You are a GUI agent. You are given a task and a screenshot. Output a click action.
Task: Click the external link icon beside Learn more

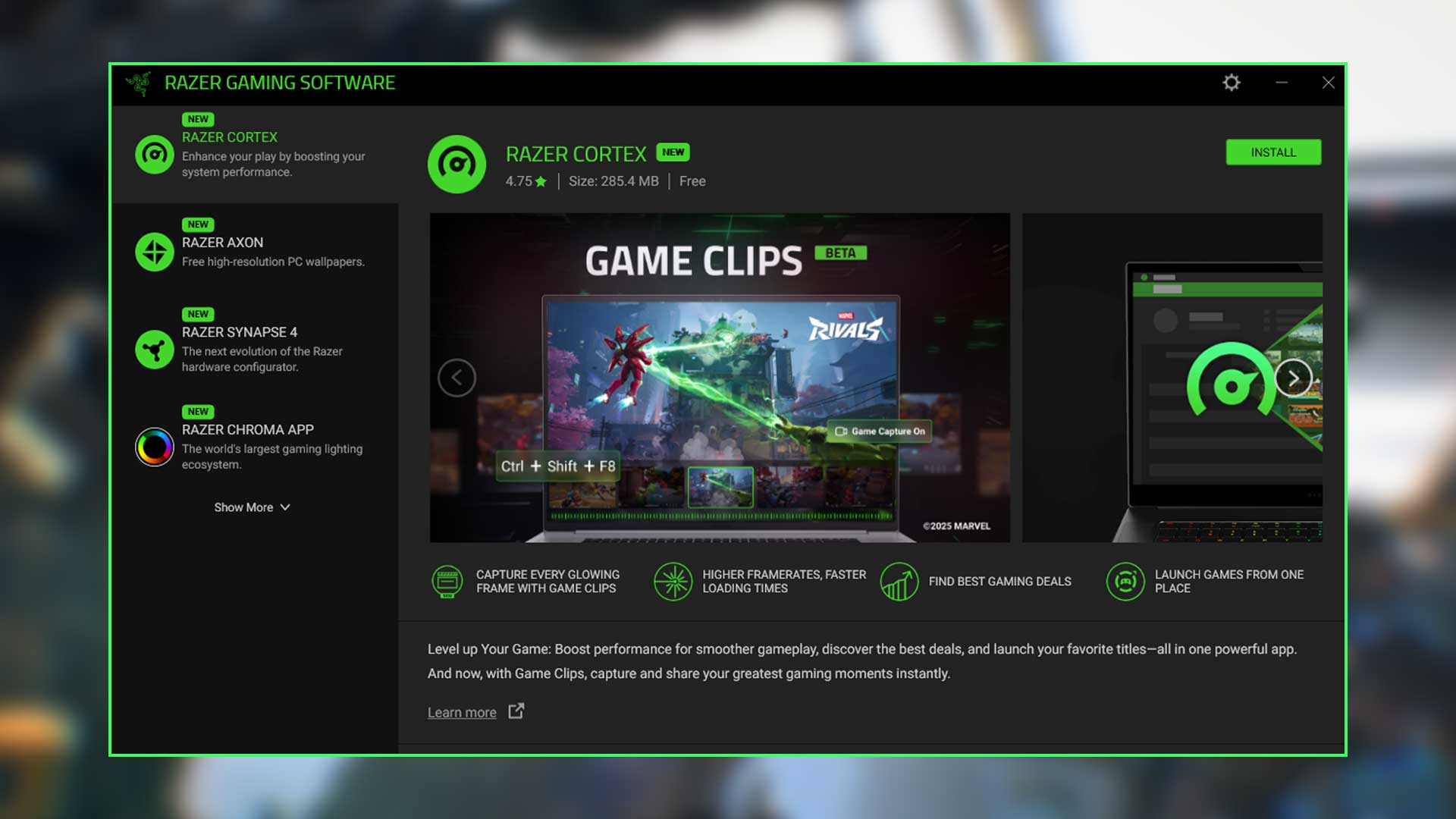pos(516,711)
